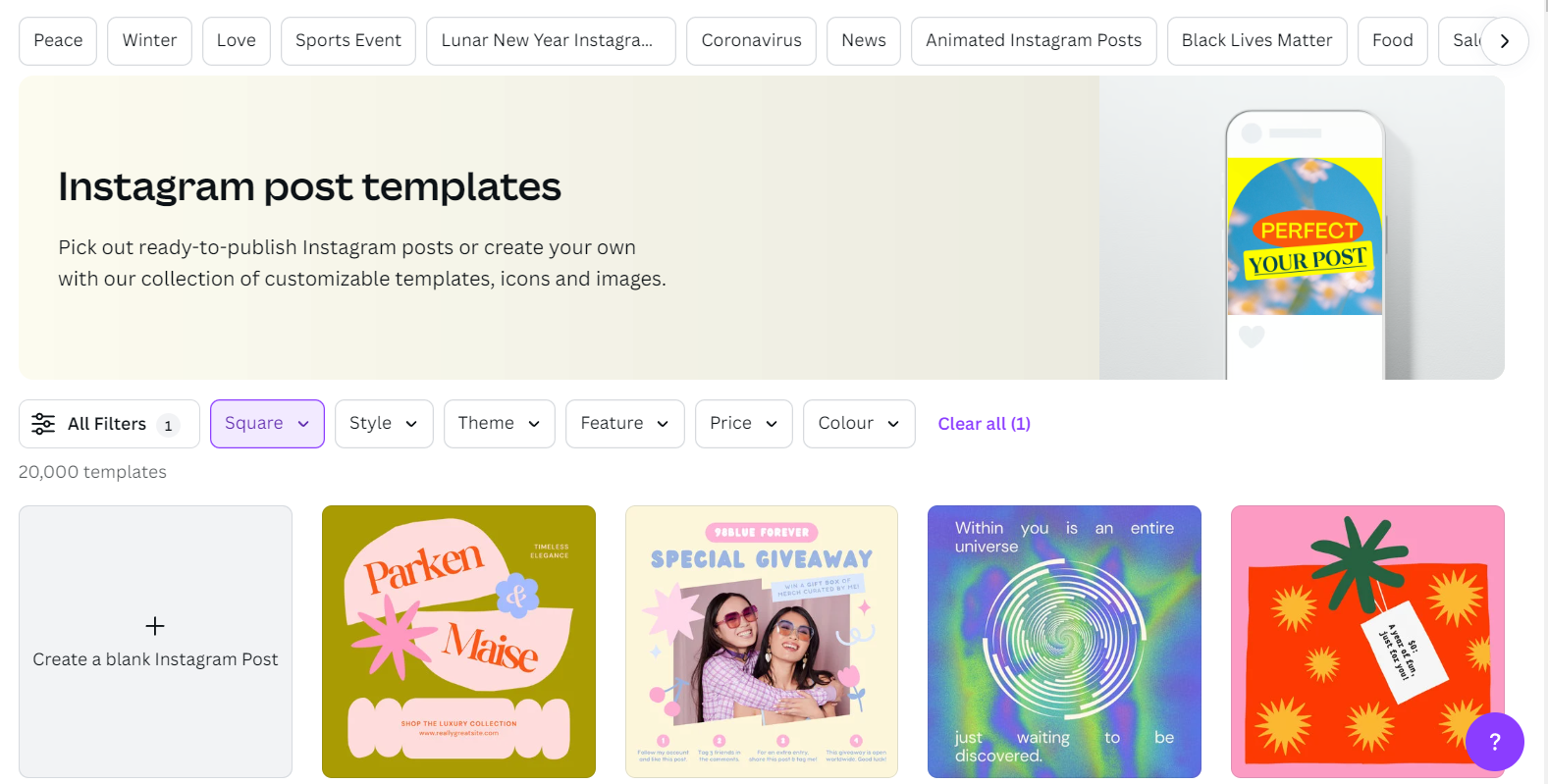Screen dimensions: 1548x784
Task: Create a blank Instagram Post
Action: (155, 642)
